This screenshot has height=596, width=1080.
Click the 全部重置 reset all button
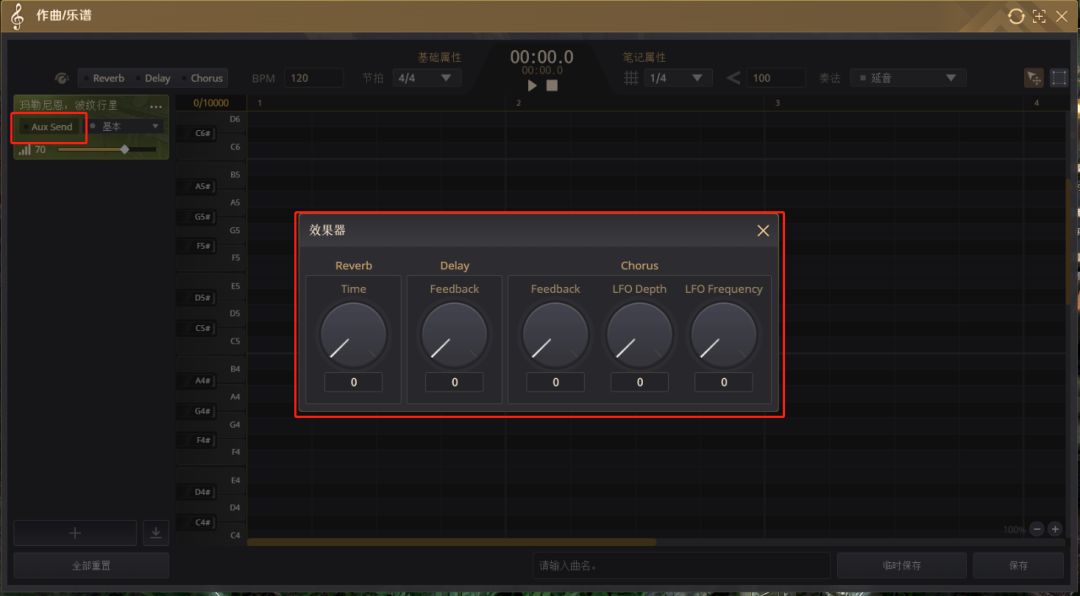(91, 566)
